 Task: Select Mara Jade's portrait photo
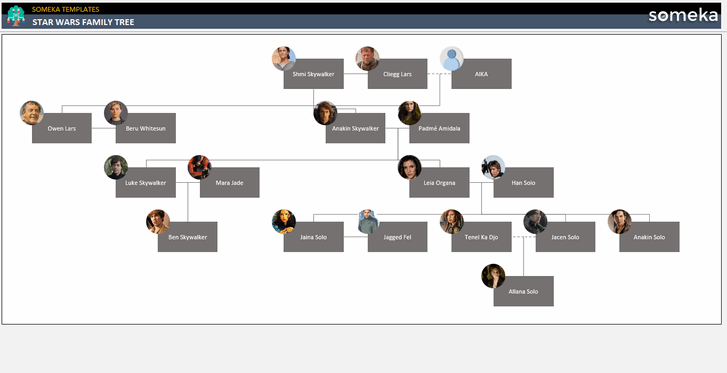point(200,167)
